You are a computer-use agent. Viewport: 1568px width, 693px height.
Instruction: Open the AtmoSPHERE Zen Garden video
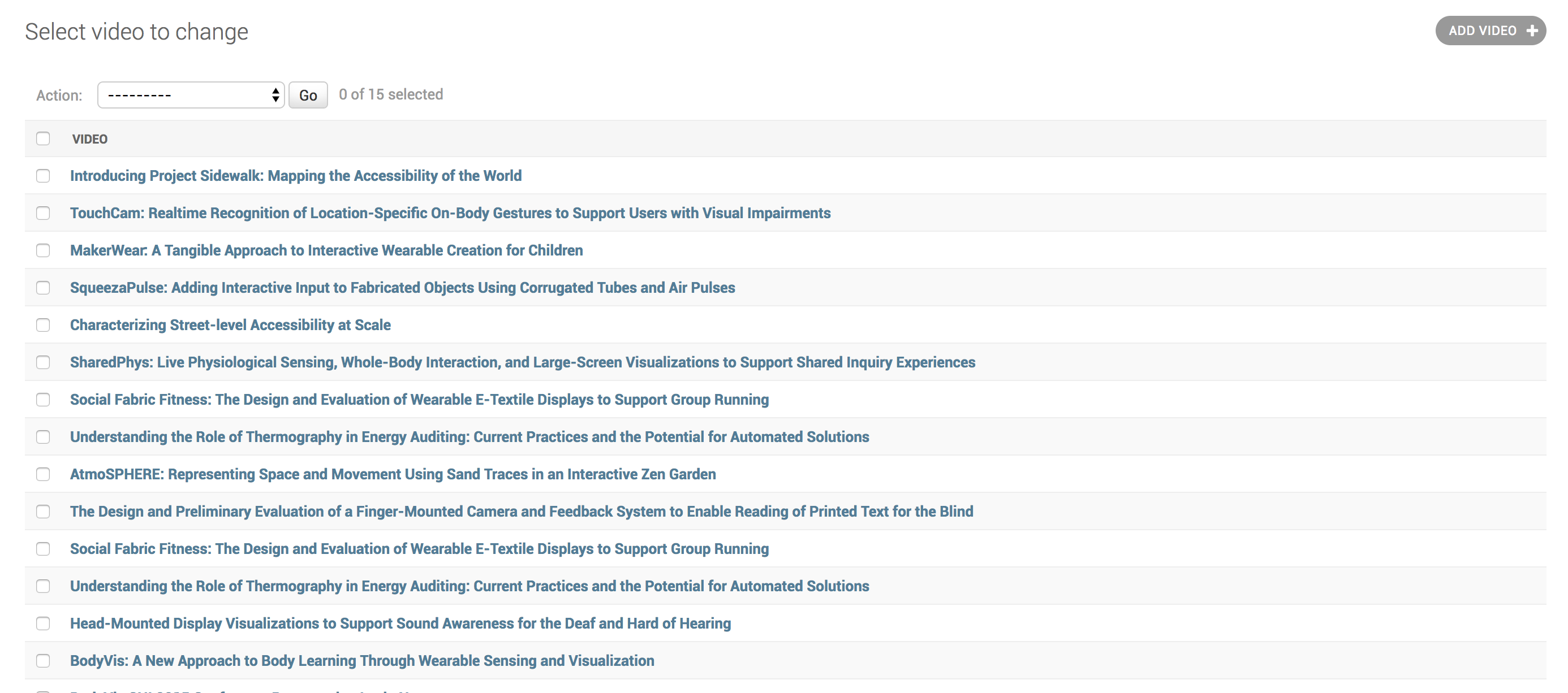coord(393,474)
